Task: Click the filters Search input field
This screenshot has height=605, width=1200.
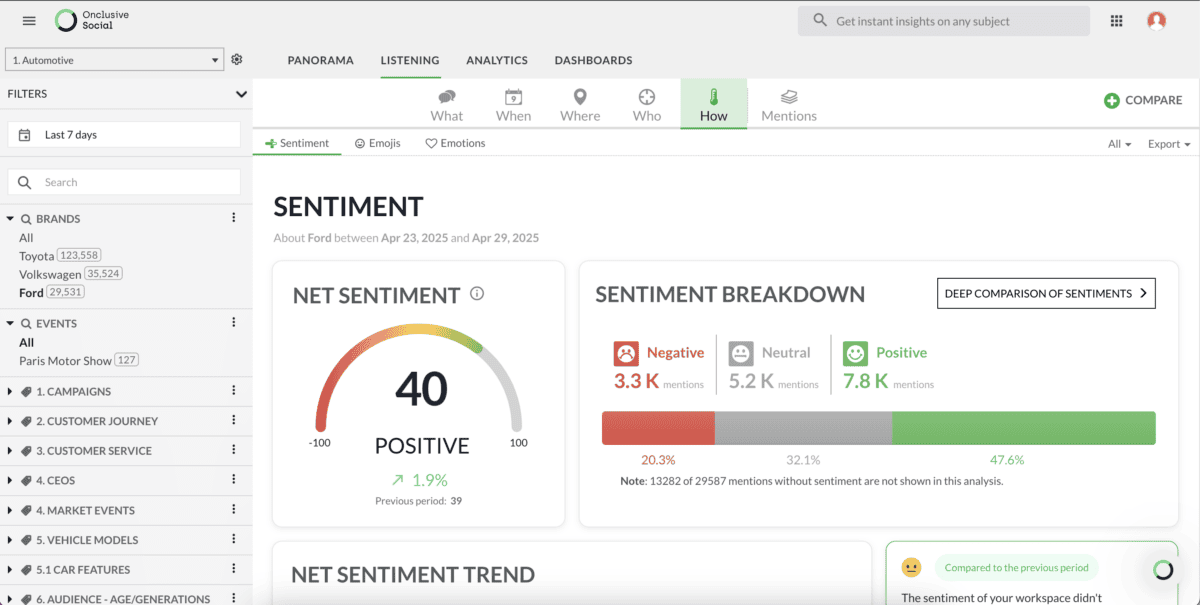Action: (x=124, y=182)
